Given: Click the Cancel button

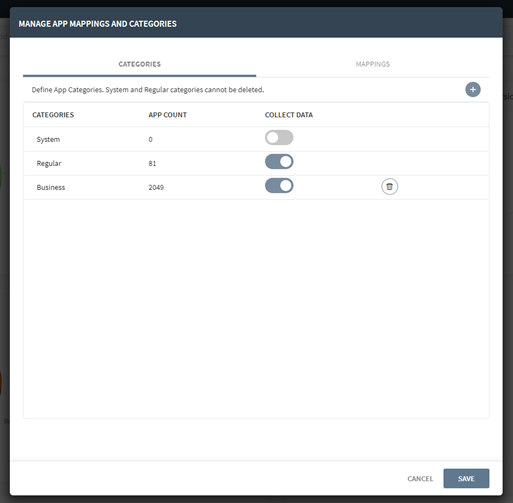Looking at the screenshot, I should pos(420,478).
